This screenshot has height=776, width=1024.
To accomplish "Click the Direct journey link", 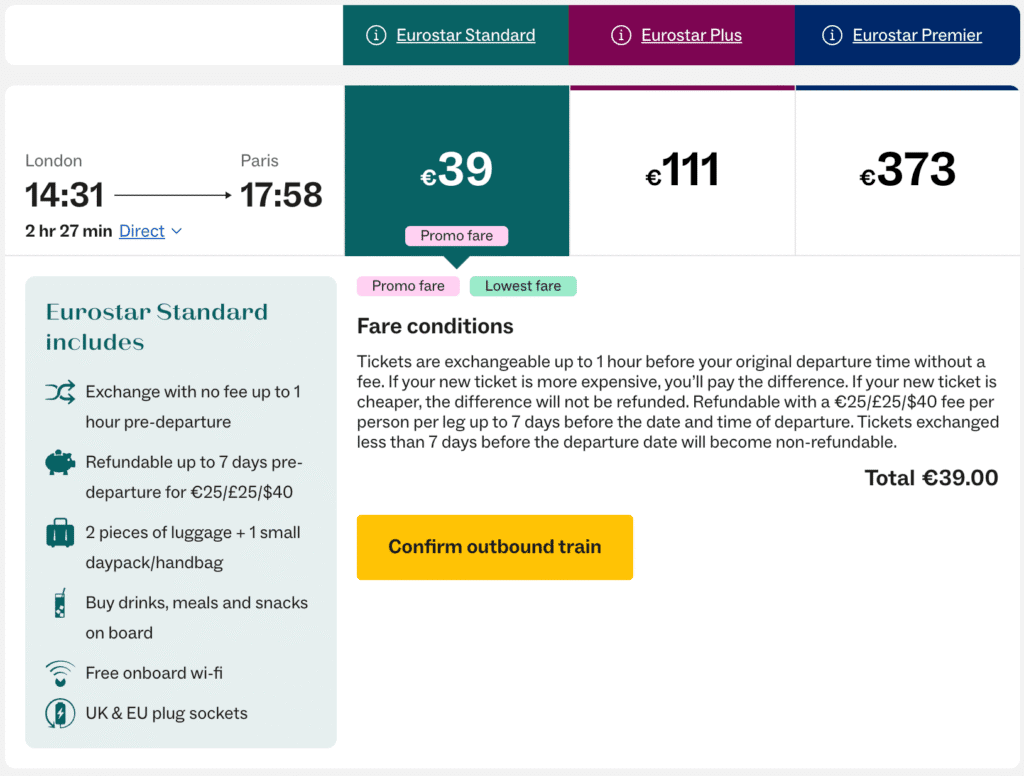I will coord(141,231).
